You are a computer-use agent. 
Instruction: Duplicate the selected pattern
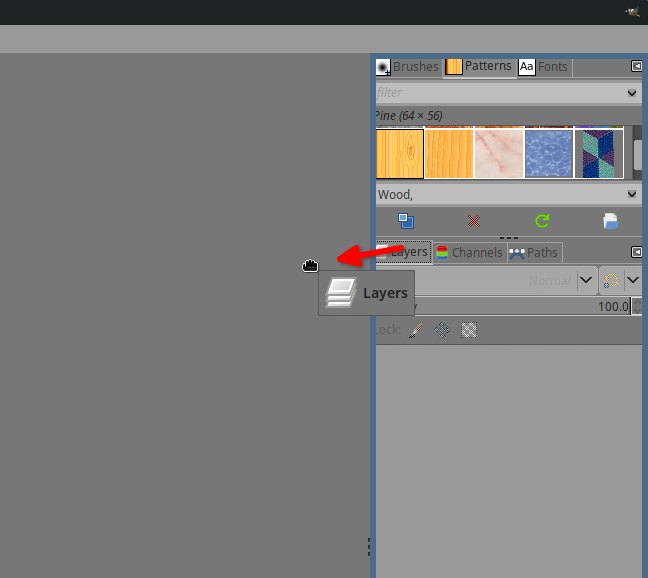pos(406,221)
